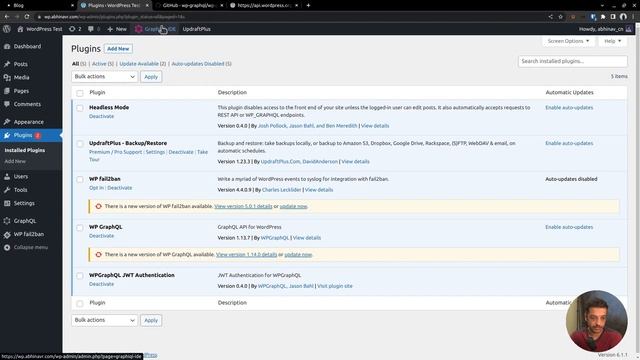The height and width of the screenshot is (360, 640).
Task: Open the New content menu in admin bar
Action: tap(117, 29)
